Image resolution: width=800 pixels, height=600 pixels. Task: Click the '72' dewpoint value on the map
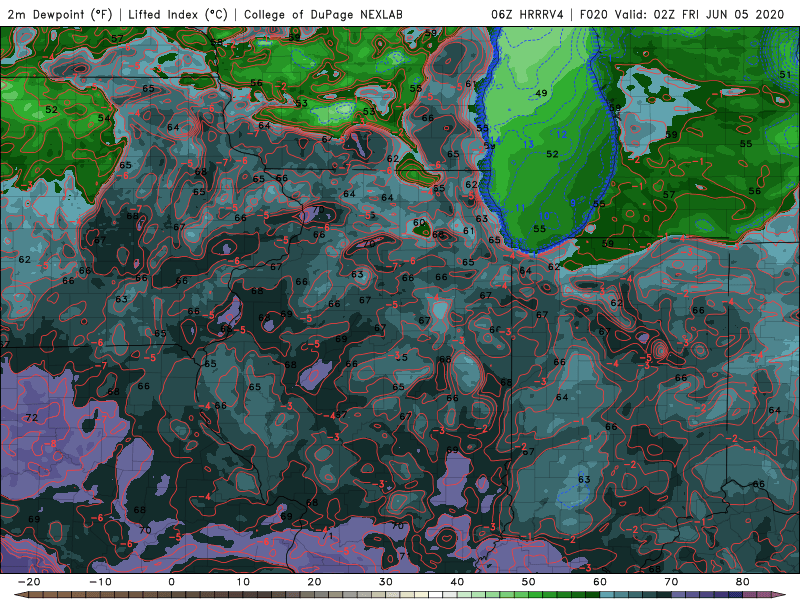(32, 417)
